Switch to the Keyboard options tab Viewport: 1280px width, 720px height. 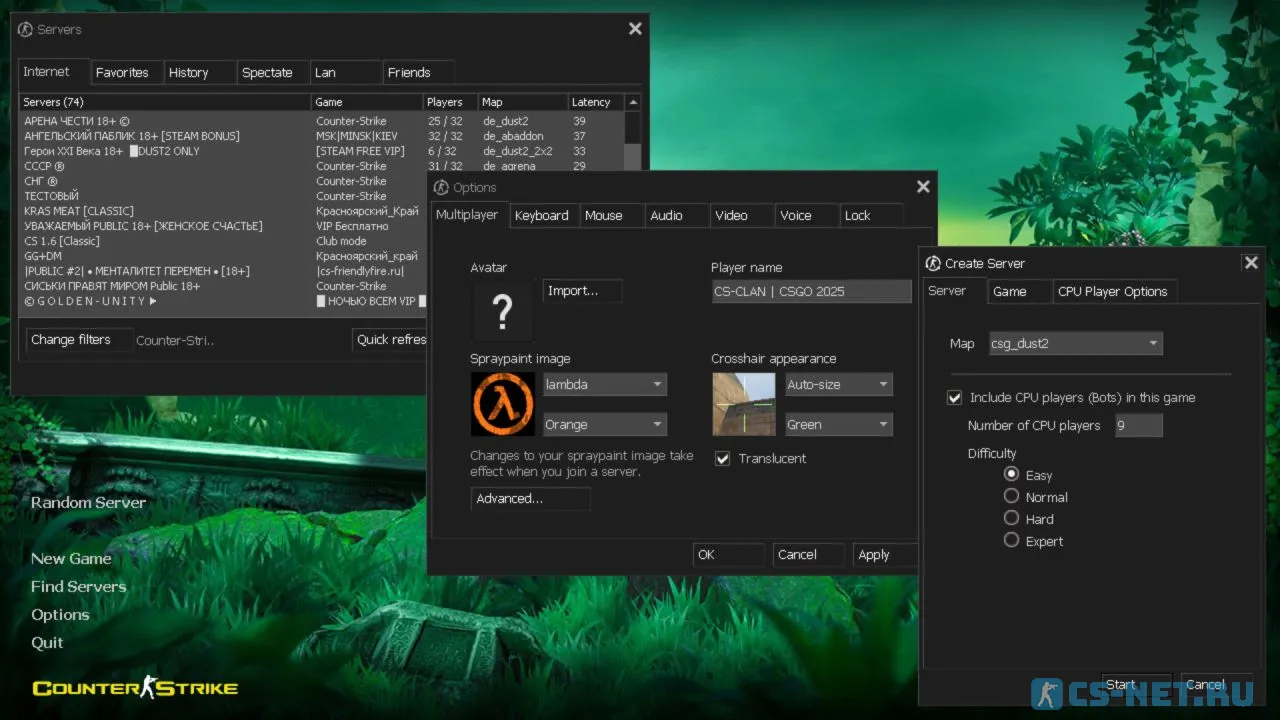click(541, 215)
